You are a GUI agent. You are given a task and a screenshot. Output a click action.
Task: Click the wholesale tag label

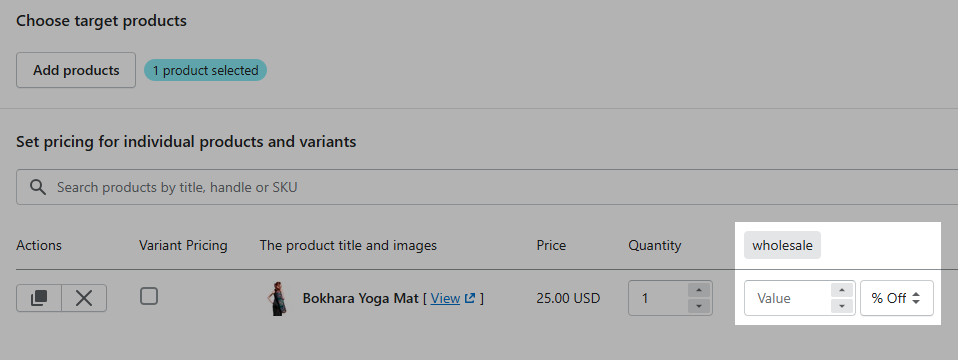coord(782,245)
